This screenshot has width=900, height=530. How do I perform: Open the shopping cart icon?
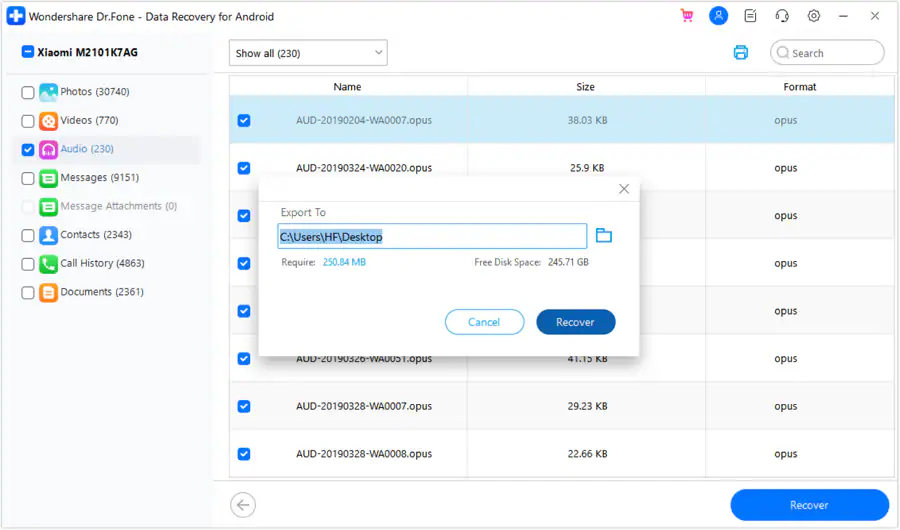pyautogui.click(x=686, y=16)
